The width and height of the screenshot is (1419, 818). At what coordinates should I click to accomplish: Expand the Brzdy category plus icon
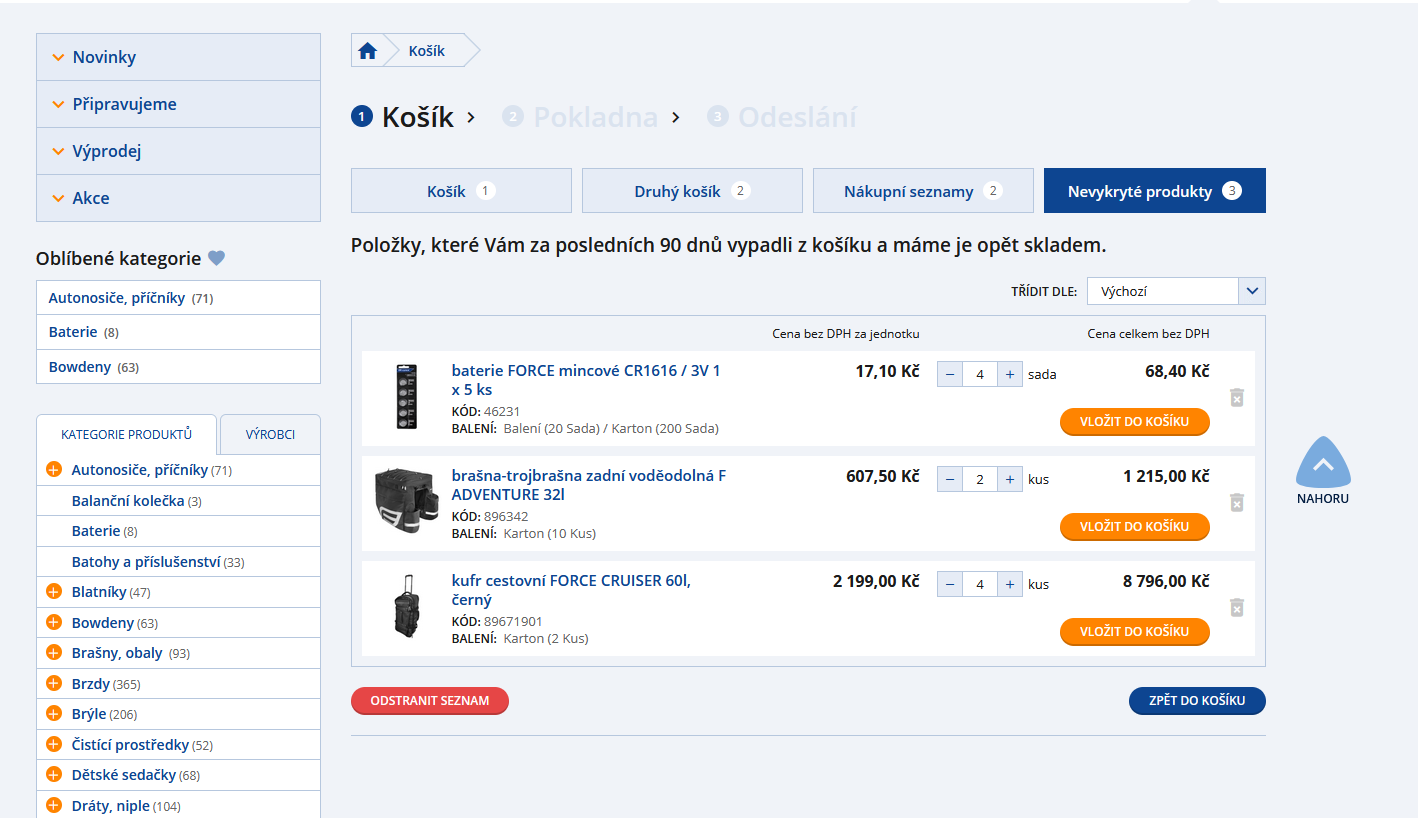click(x=54, y=684)
